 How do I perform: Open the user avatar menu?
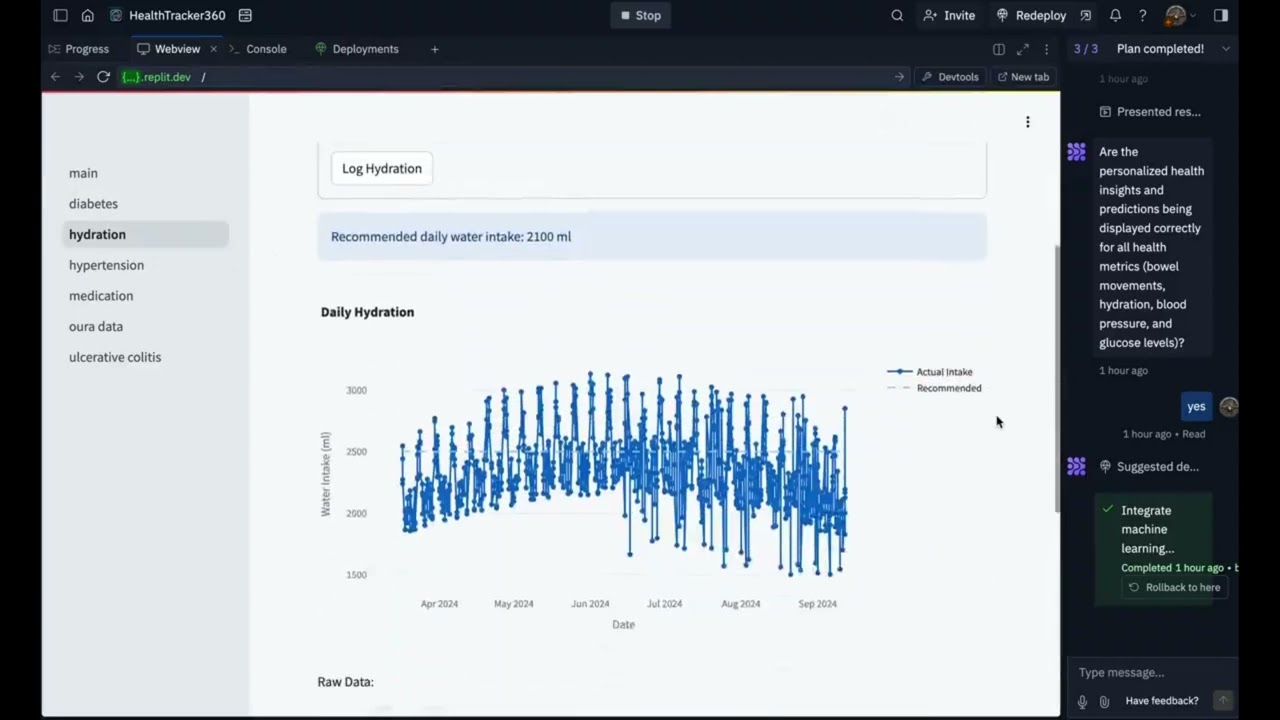[x=1178, y=15]
